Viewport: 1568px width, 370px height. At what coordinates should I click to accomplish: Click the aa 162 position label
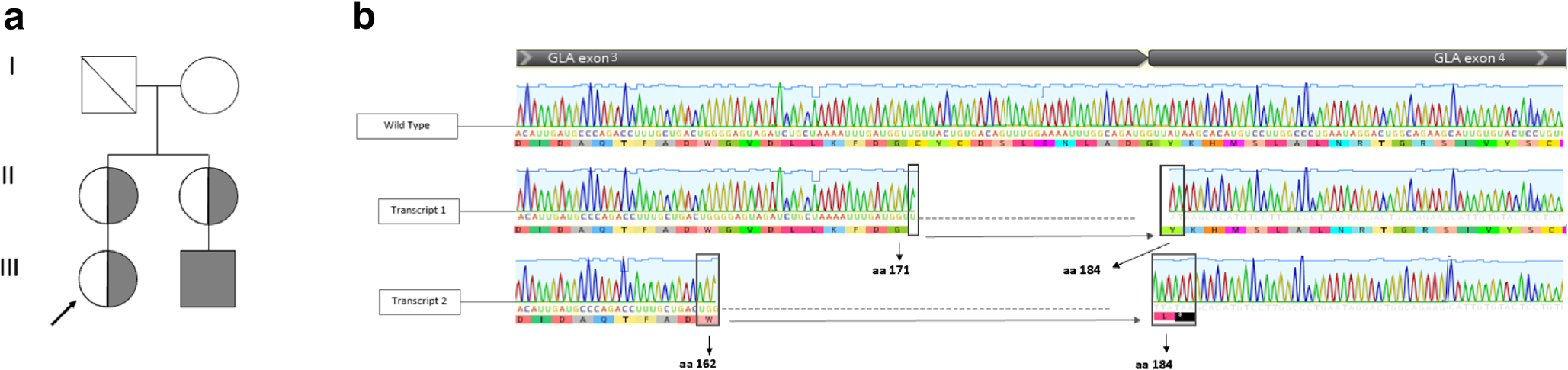697,364
